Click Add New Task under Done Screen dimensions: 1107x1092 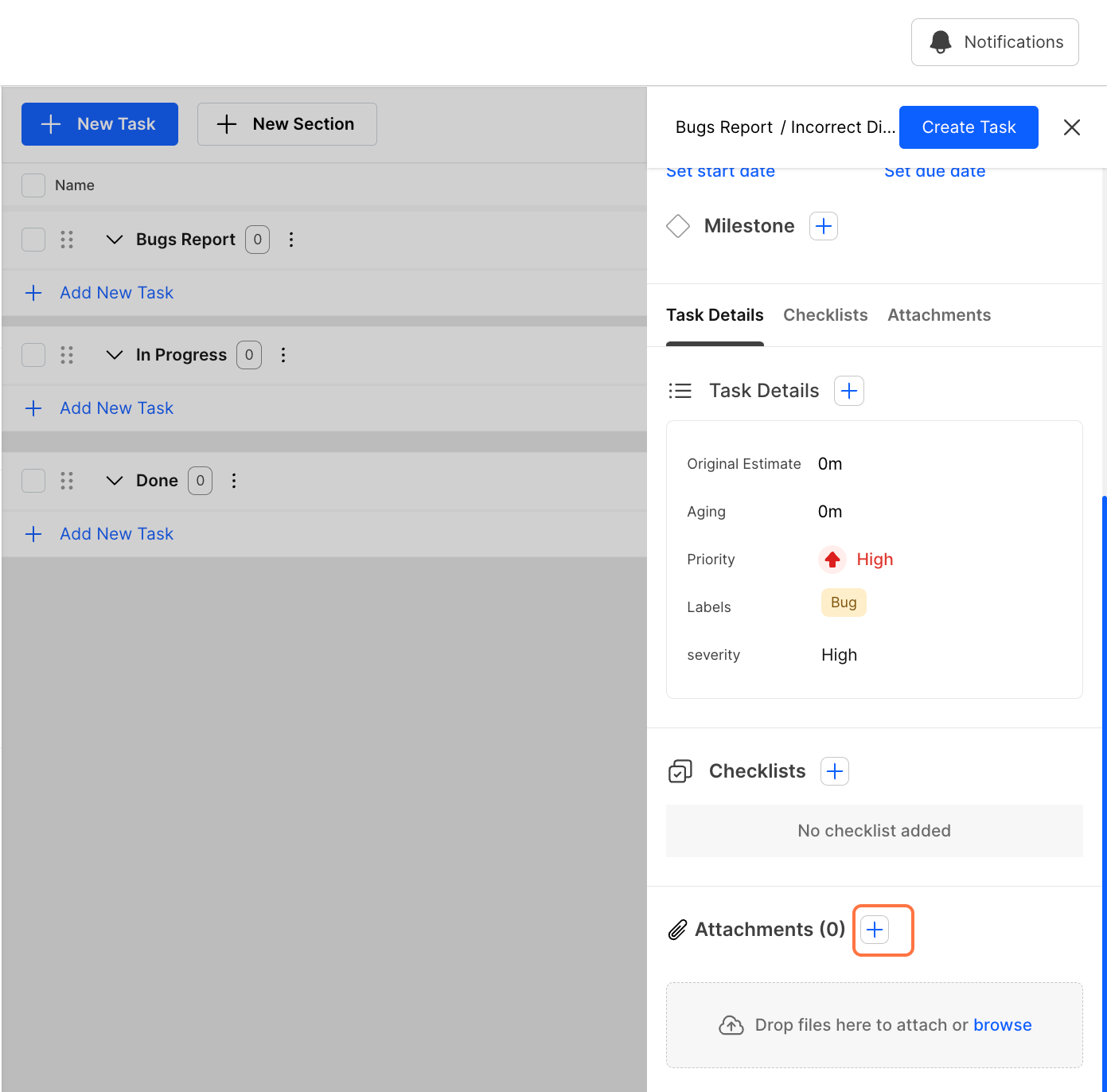[116, 534]
